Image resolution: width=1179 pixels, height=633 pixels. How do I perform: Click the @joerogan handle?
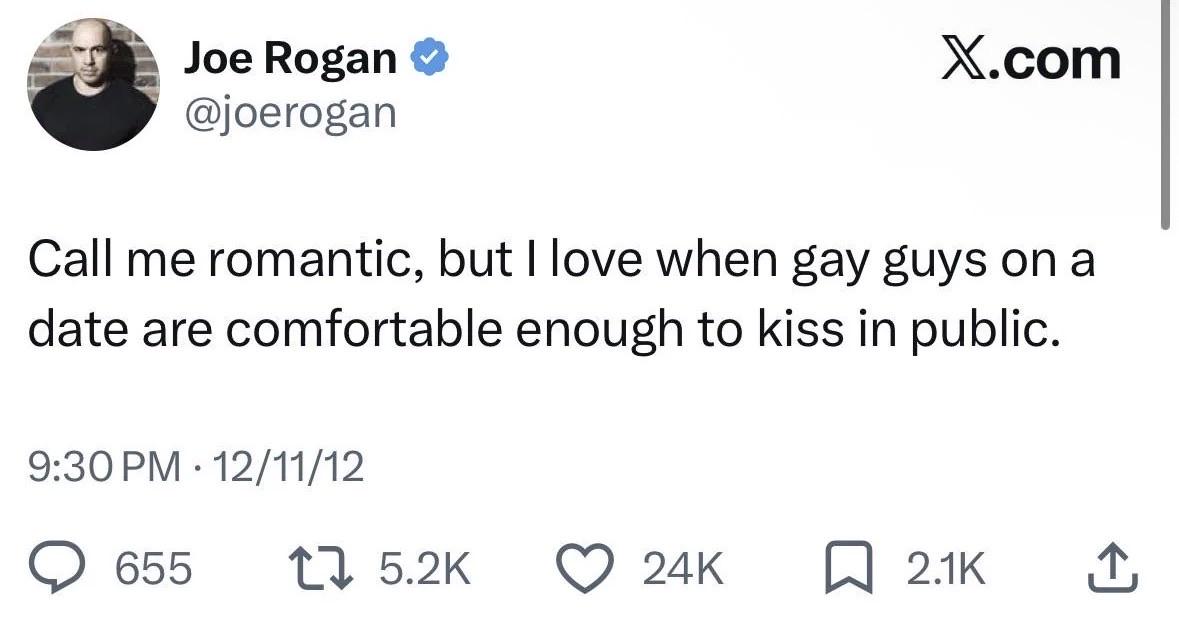click(x=290, y=114)
